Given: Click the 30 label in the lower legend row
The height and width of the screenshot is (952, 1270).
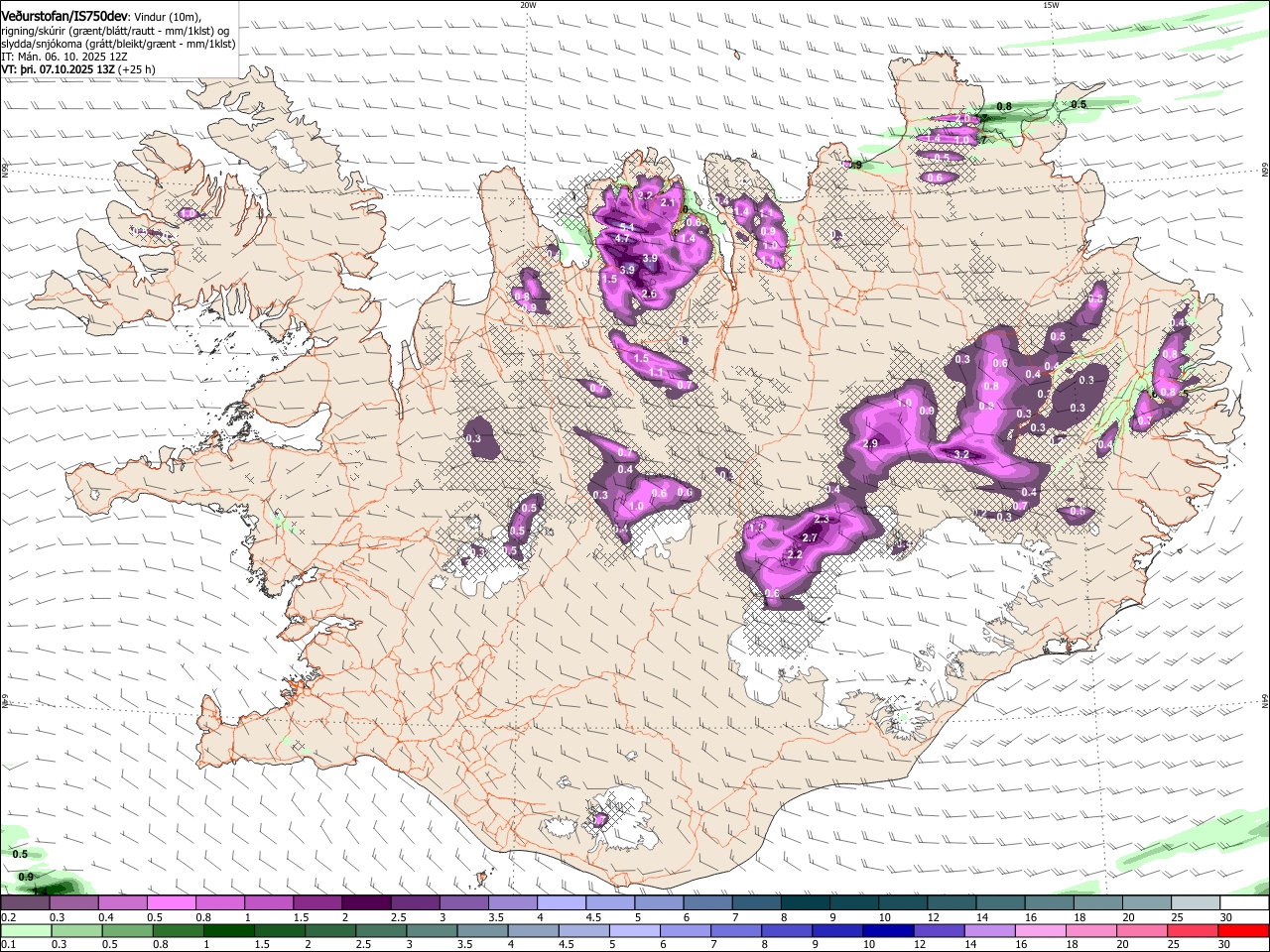Looking at the screenshot, I should (1224, 944).
